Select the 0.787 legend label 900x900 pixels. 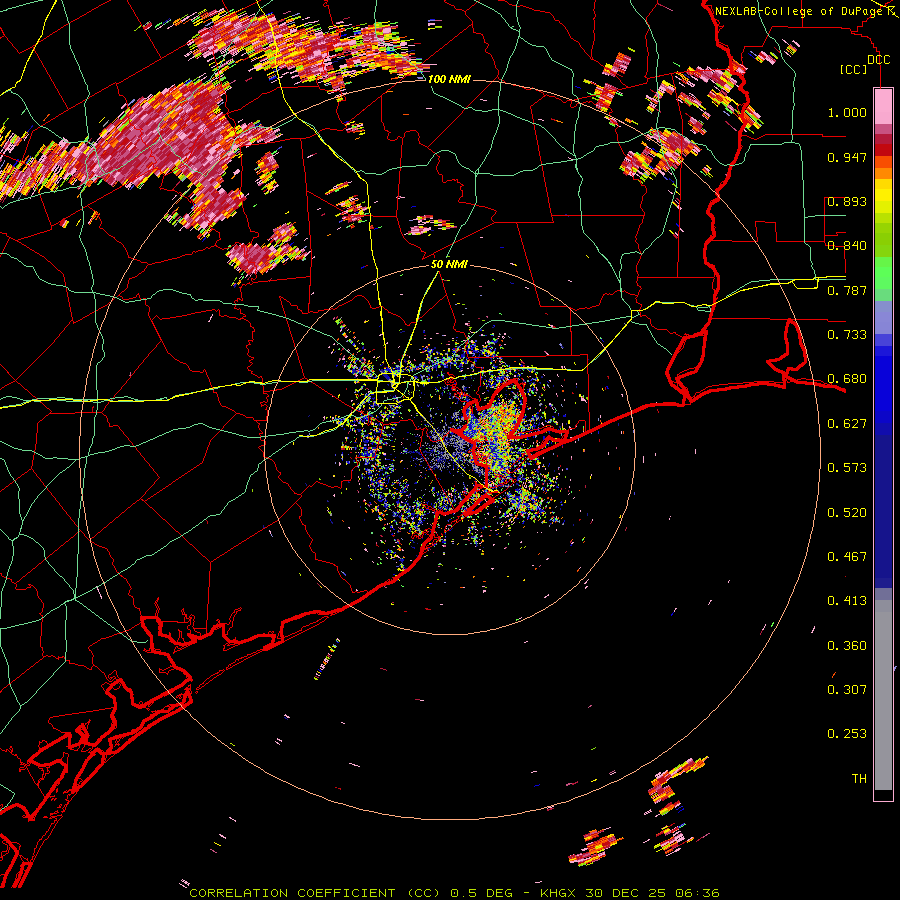tap(847, 290)
